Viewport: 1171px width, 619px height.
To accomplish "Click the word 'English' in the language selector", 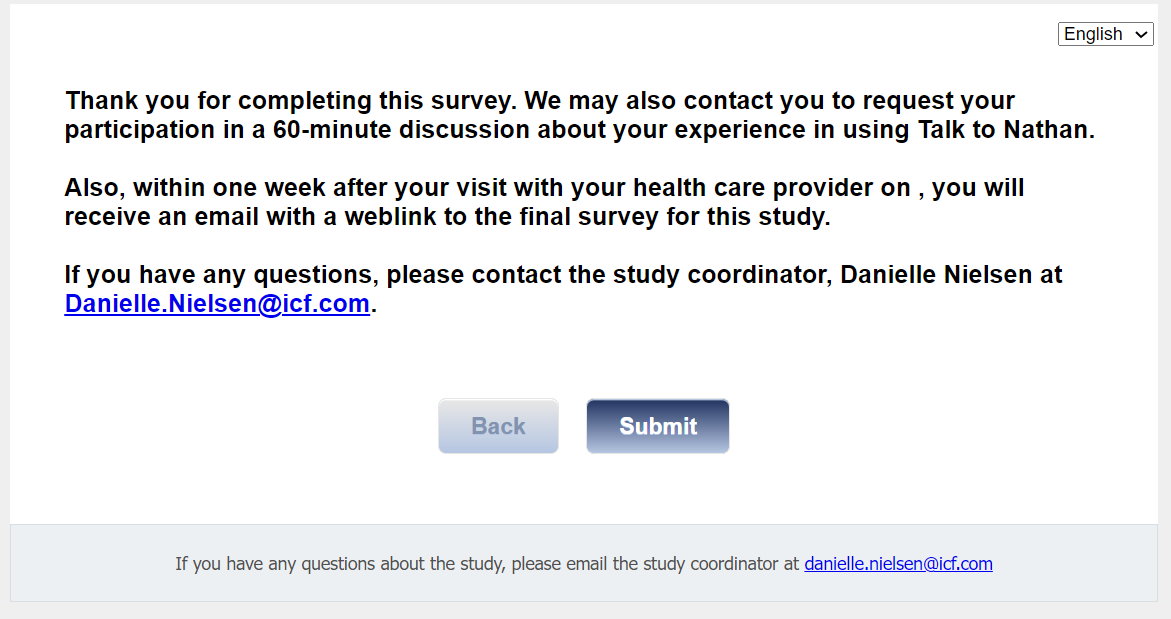I will pos(1093,34).
